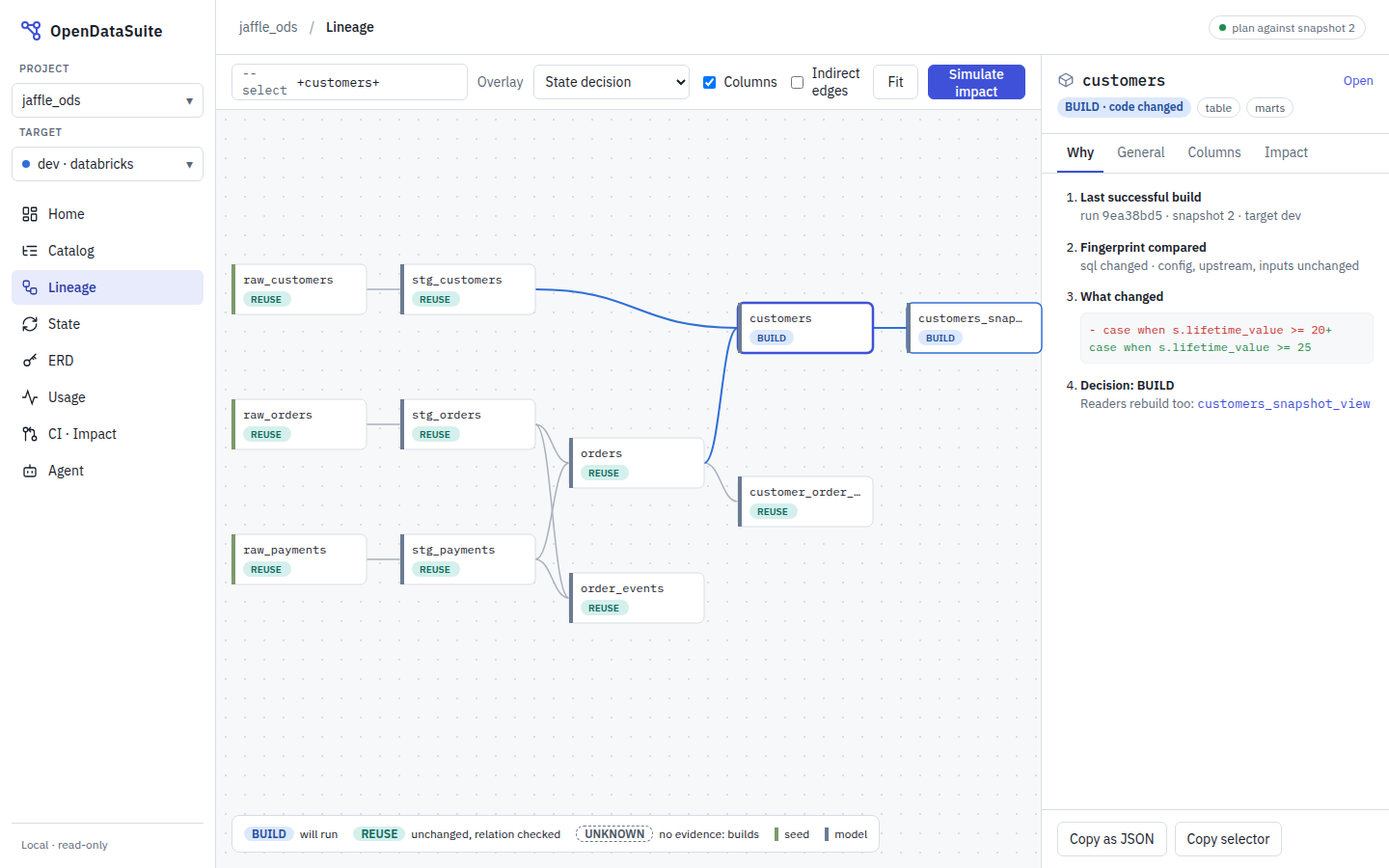The image size is (1389, 868).
Task: Open ERD via its key icon
Action: point(30,361)
